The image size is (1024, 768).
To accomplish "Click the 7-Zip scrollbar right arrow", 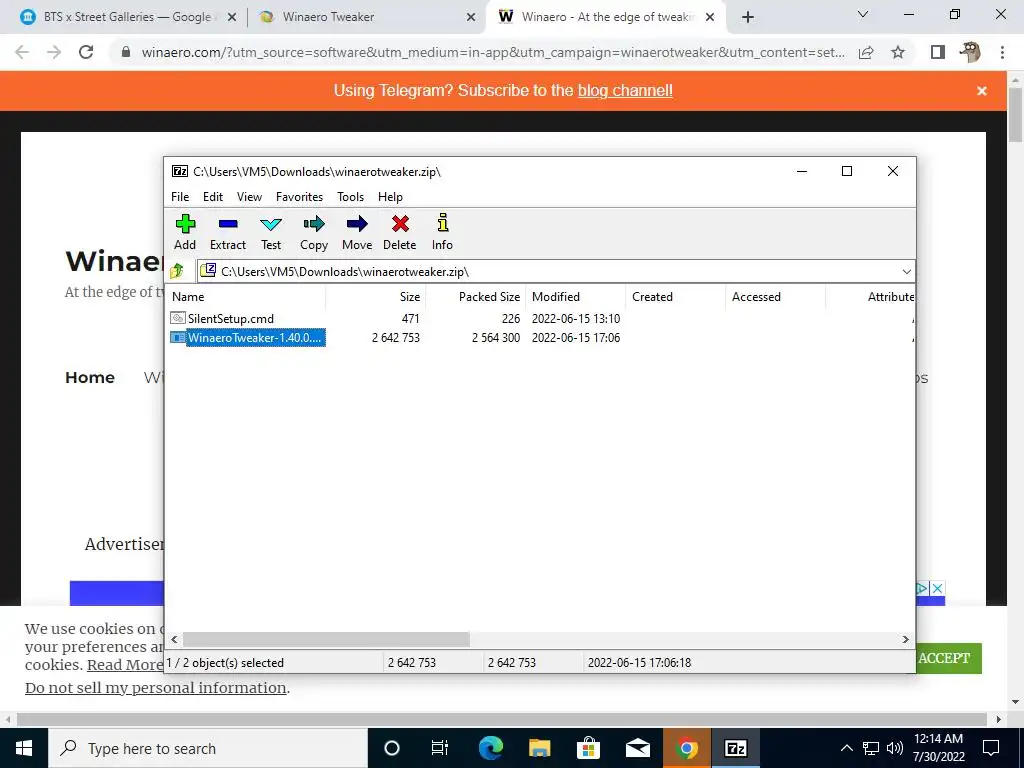I will click(906, 639).
